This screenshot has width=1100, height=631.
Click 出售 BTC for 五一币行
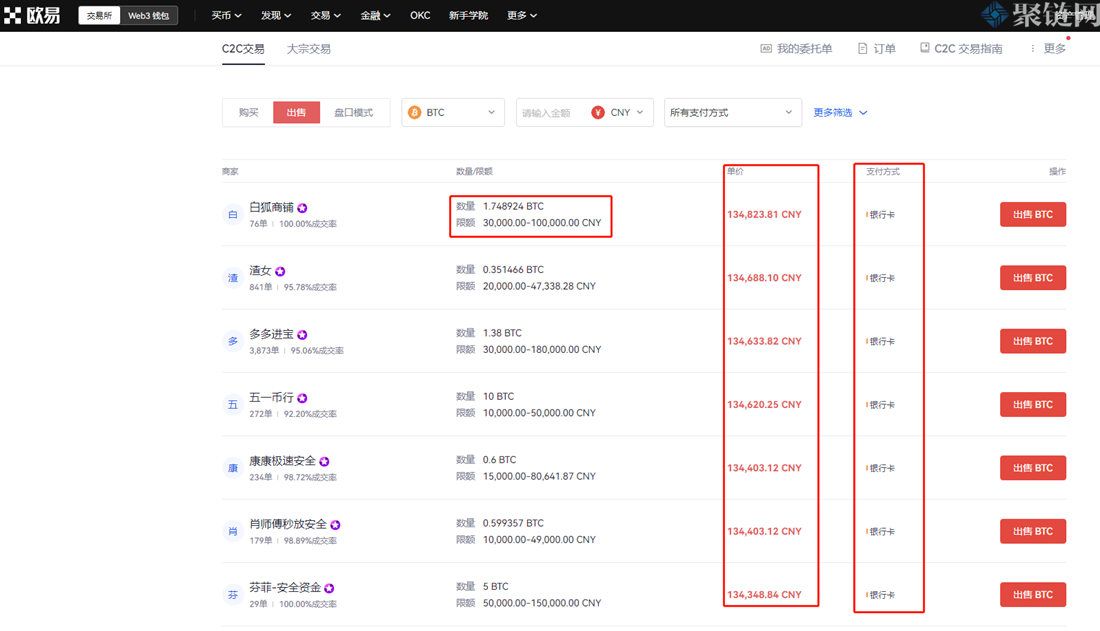(1033, 404)
